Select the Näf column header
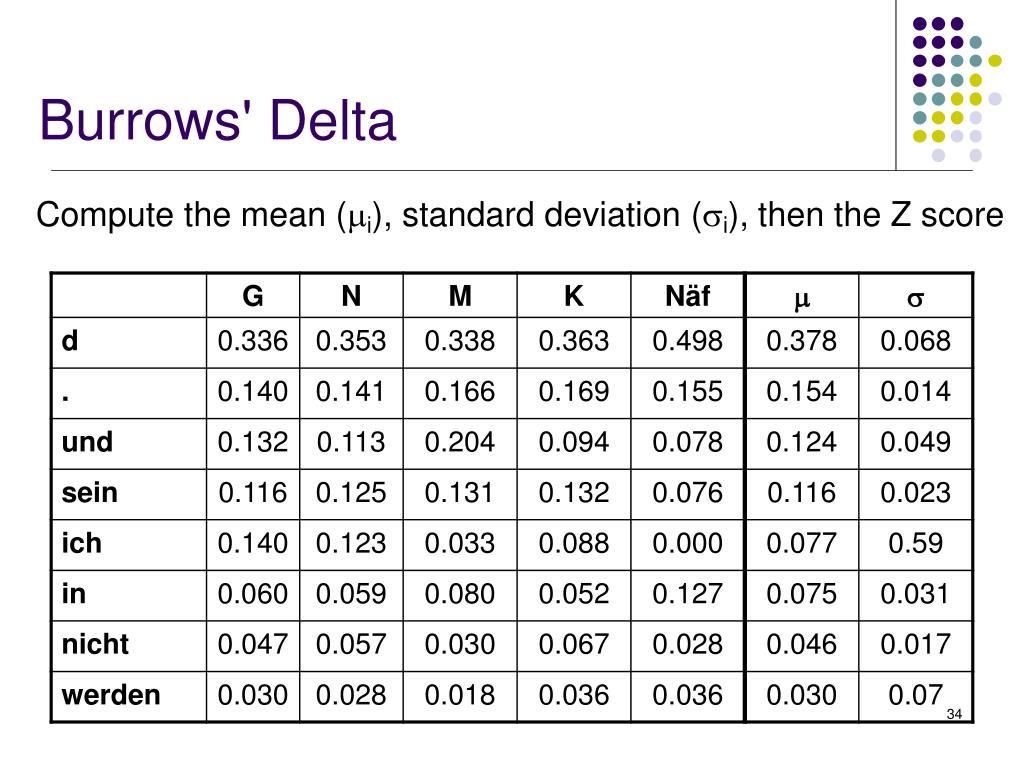 coord(688,296)
